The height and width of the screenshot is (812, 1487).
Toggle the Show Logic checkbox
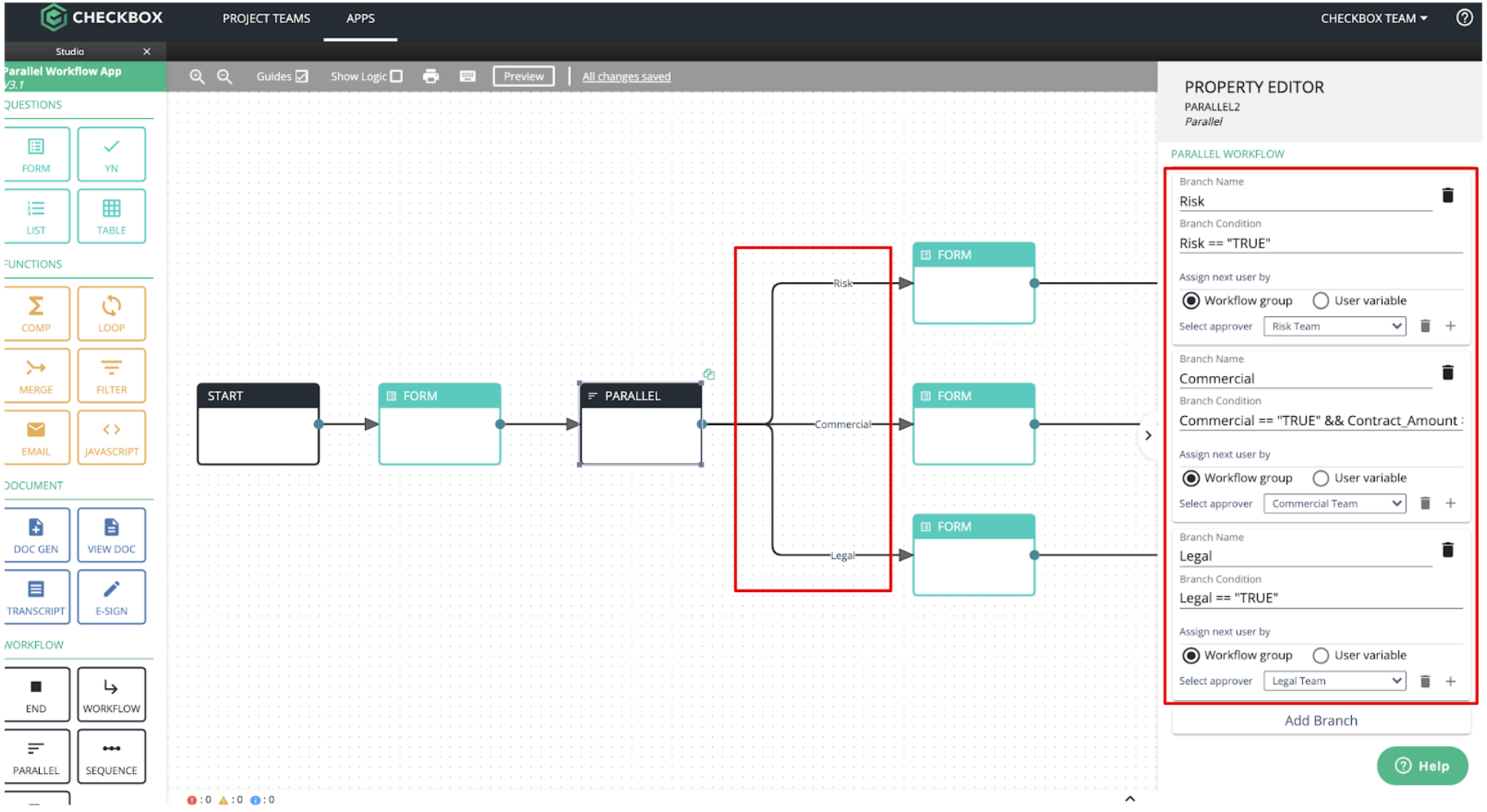coord(396,77)
